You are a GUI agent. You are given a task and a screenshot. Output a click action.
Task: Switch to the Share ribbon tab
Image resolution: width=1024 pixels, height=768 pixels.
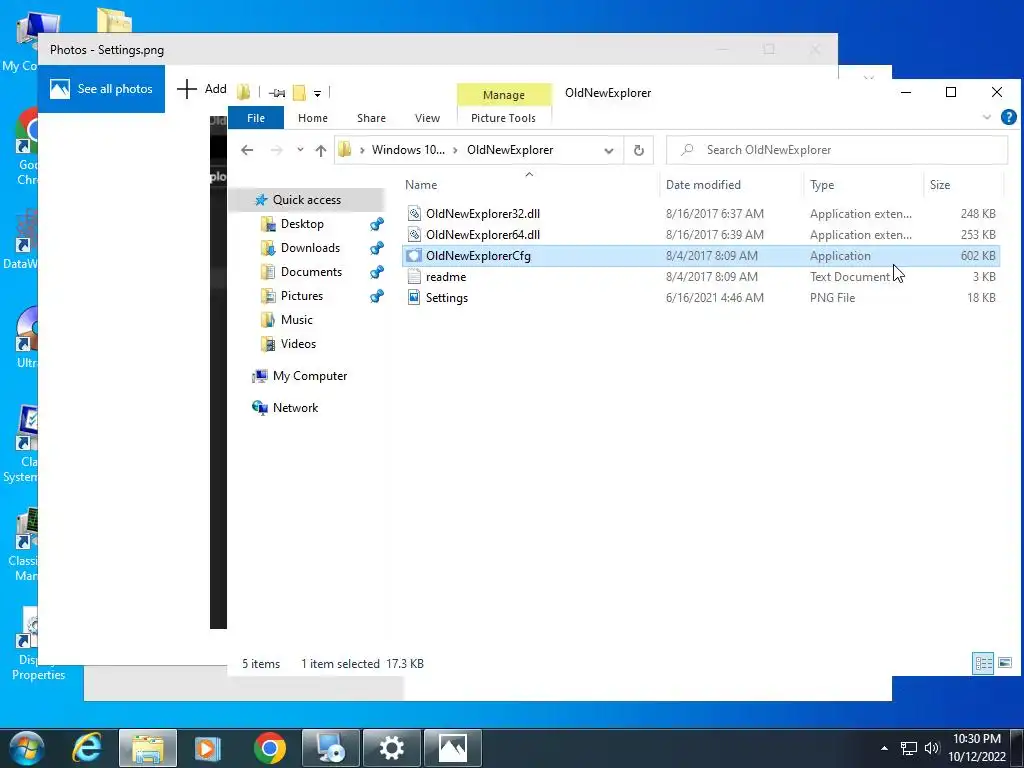pos(371,118)
